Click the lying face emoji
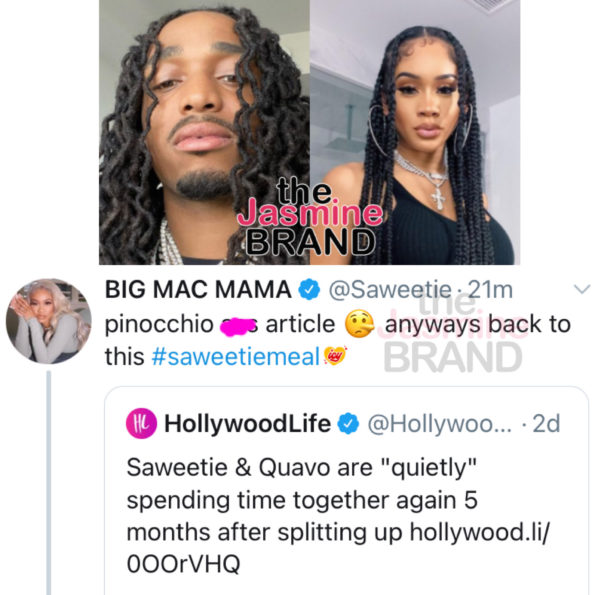The width and height of the screenshot is (595, 595). [x=359, y=324]
